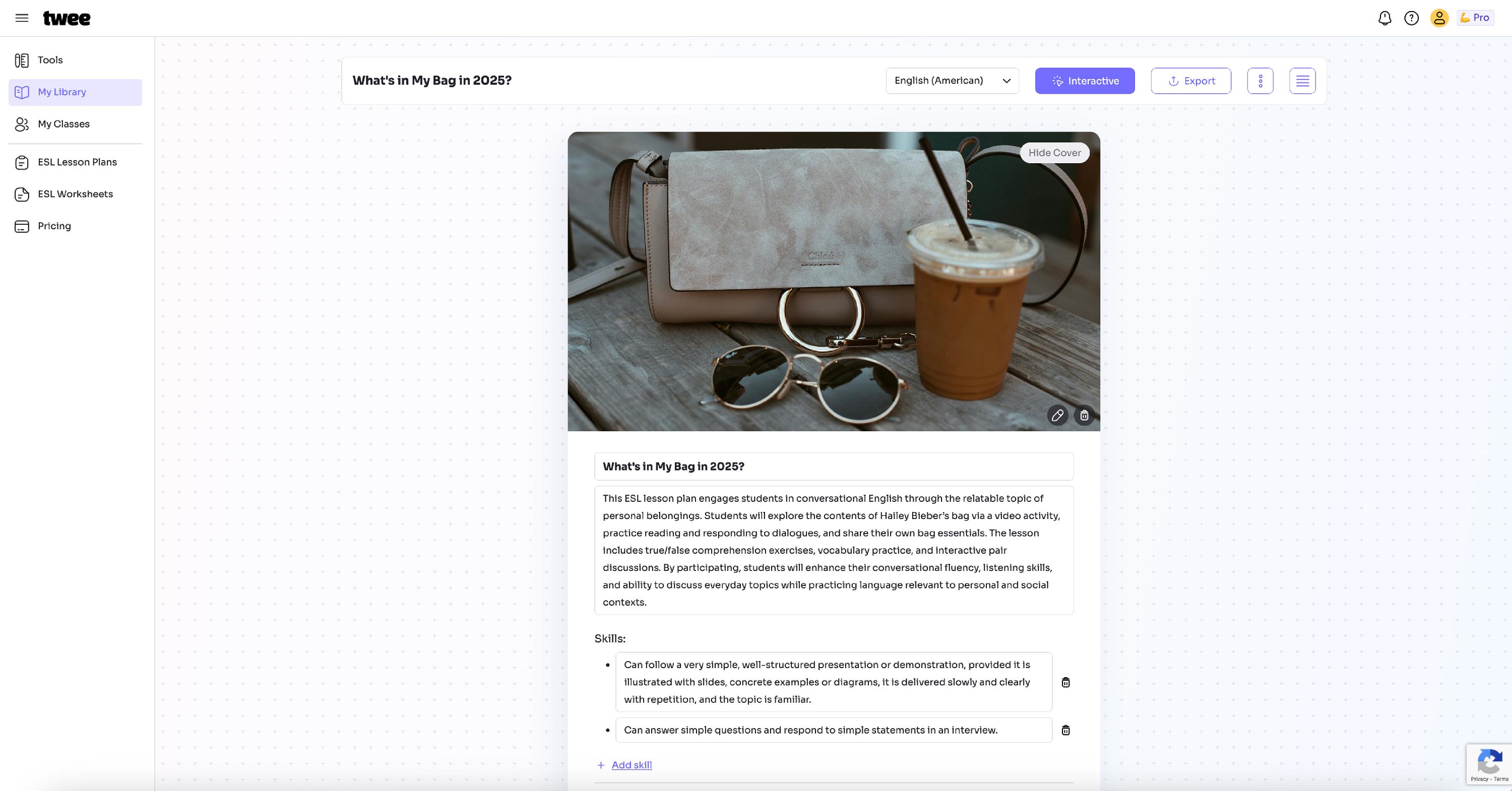This screenshot has width=1512, height=791.
Task: Open the hamburger menu icon
Action: (x=22, y=18)
